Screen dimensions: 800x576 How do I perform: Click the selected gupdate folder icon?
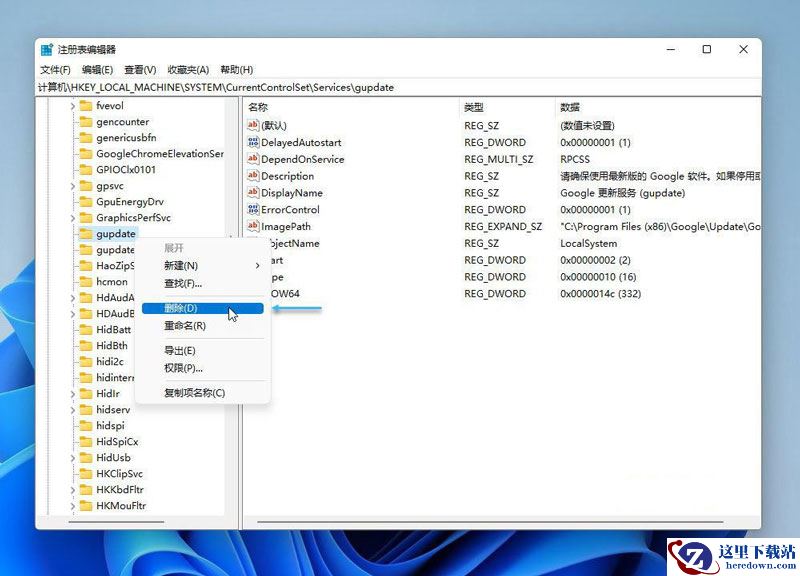click(86, 234)
